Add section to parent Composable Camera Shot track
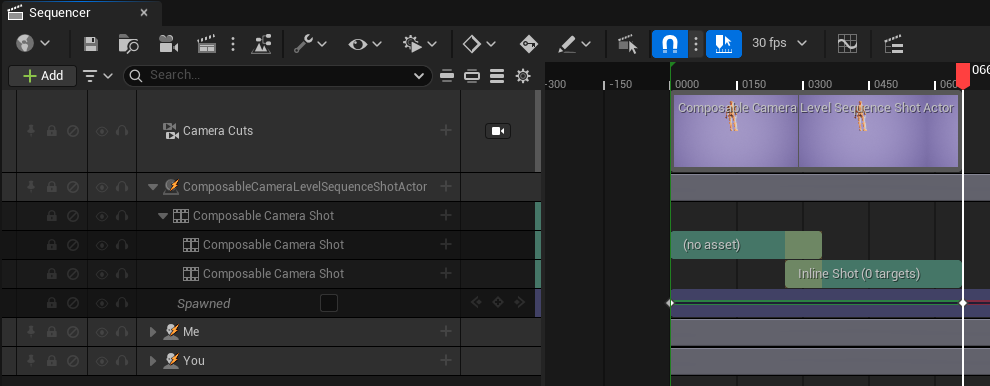This screenshot has height=386, width=990. click(x=446, y=215)
